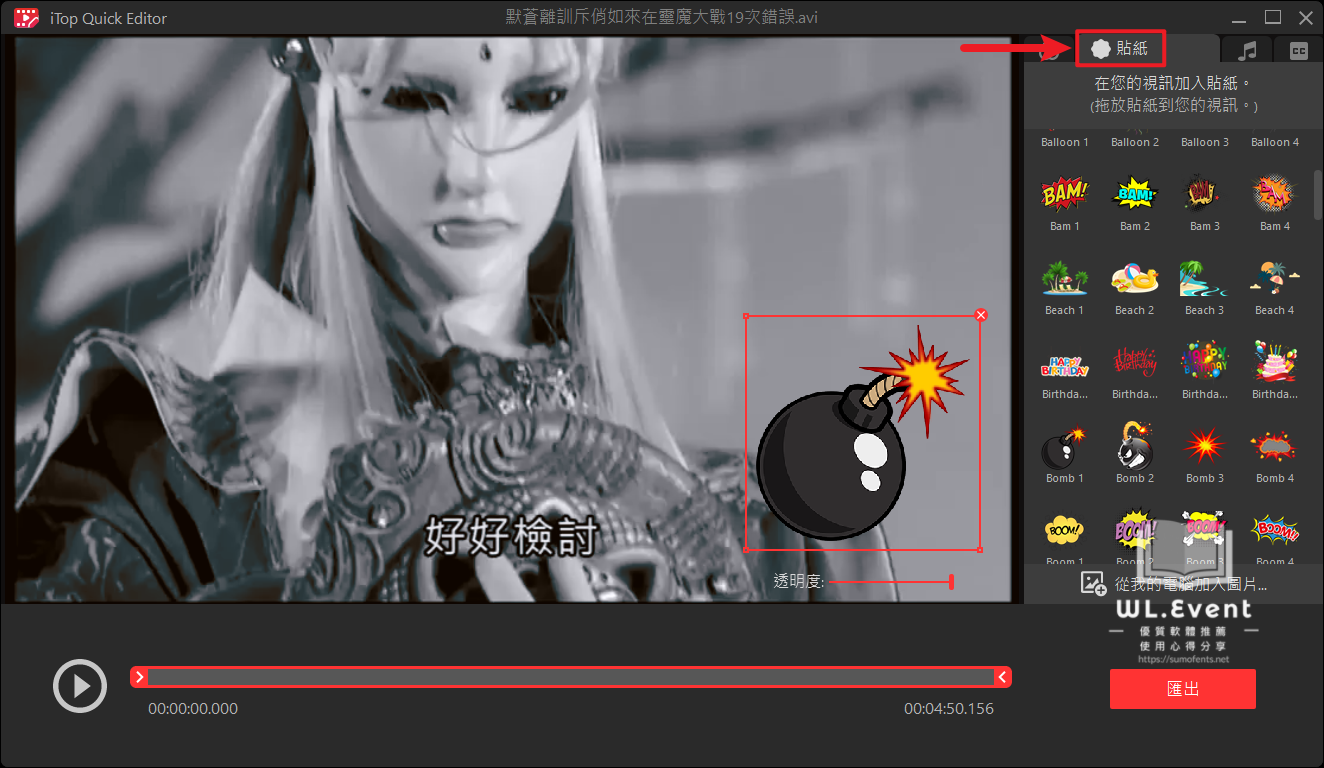The image size is (1324, 768).
Task: Add the Bomb 2 sticker
Action: 1134,446
